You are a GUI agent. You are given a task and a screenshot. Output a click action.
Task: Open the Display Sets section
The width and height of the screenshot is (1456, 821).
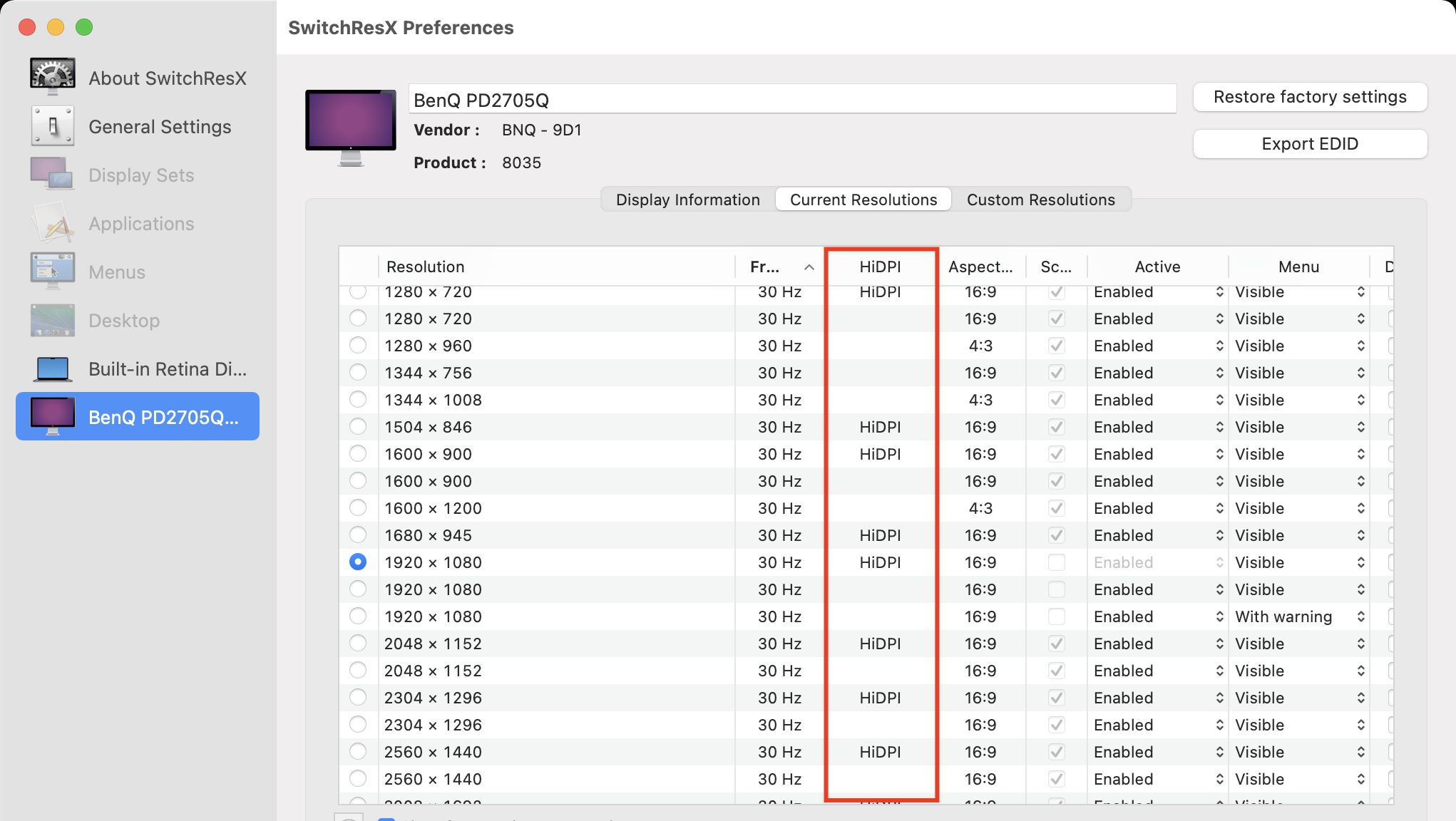click(x=140, y=175)
